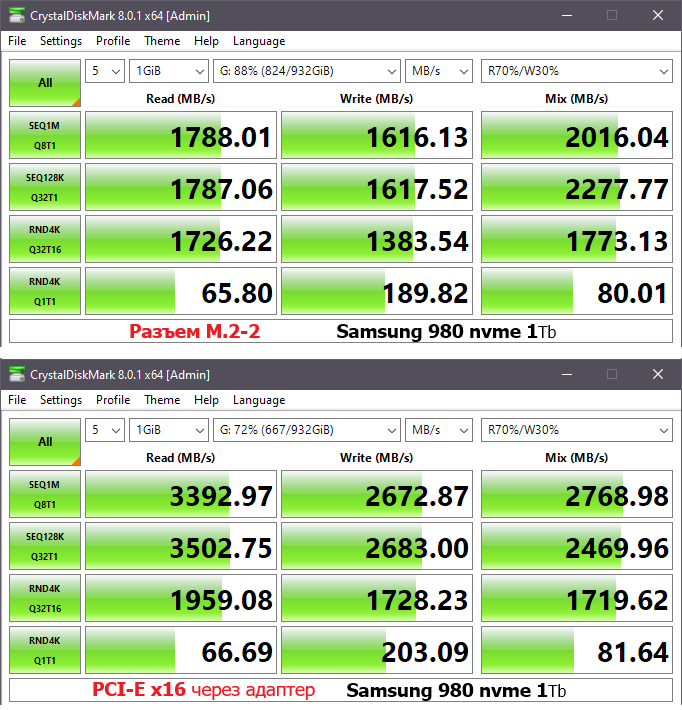Image resolution: width=682 pixels, height=710 pixels.
Task: Expand 1GiB test size dropdown in bottom window
Action: point(169,430)
